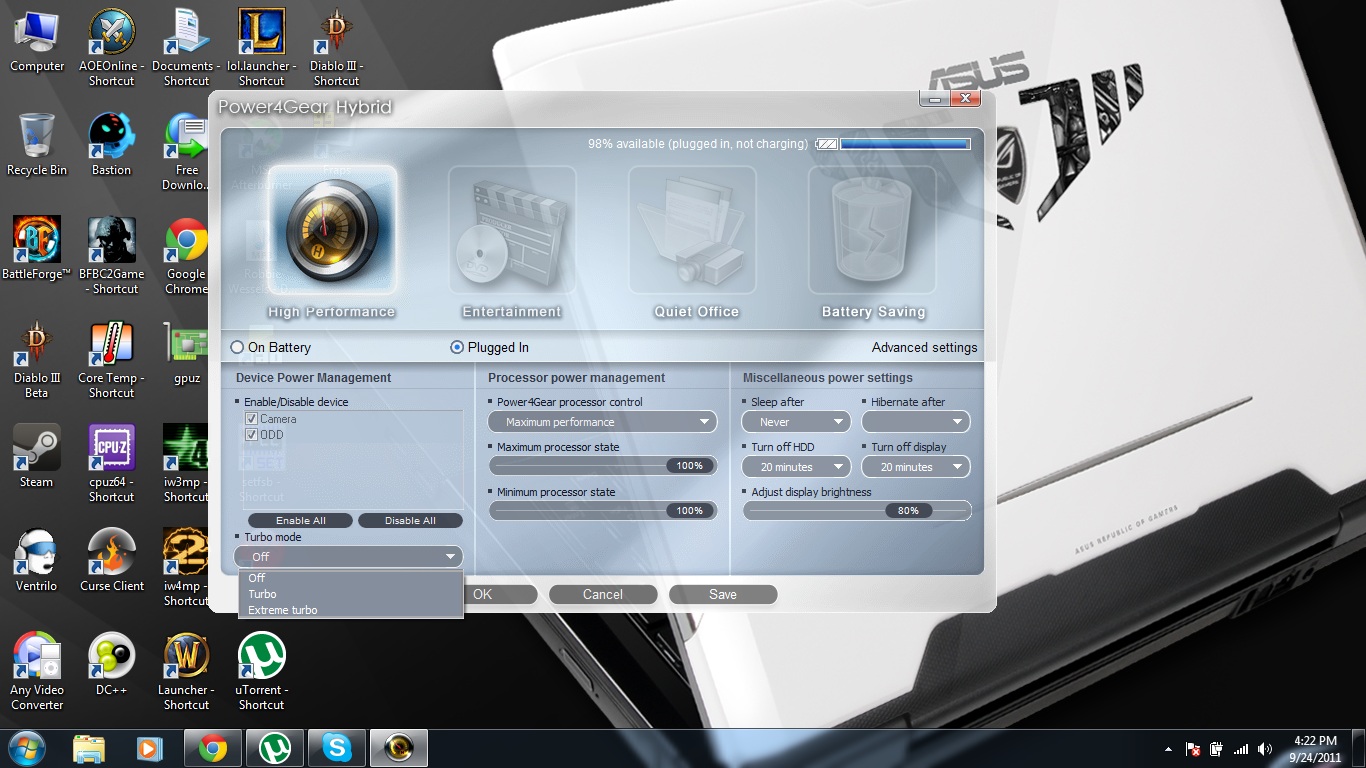Launch the Steam desktop icon

(37, 456)
